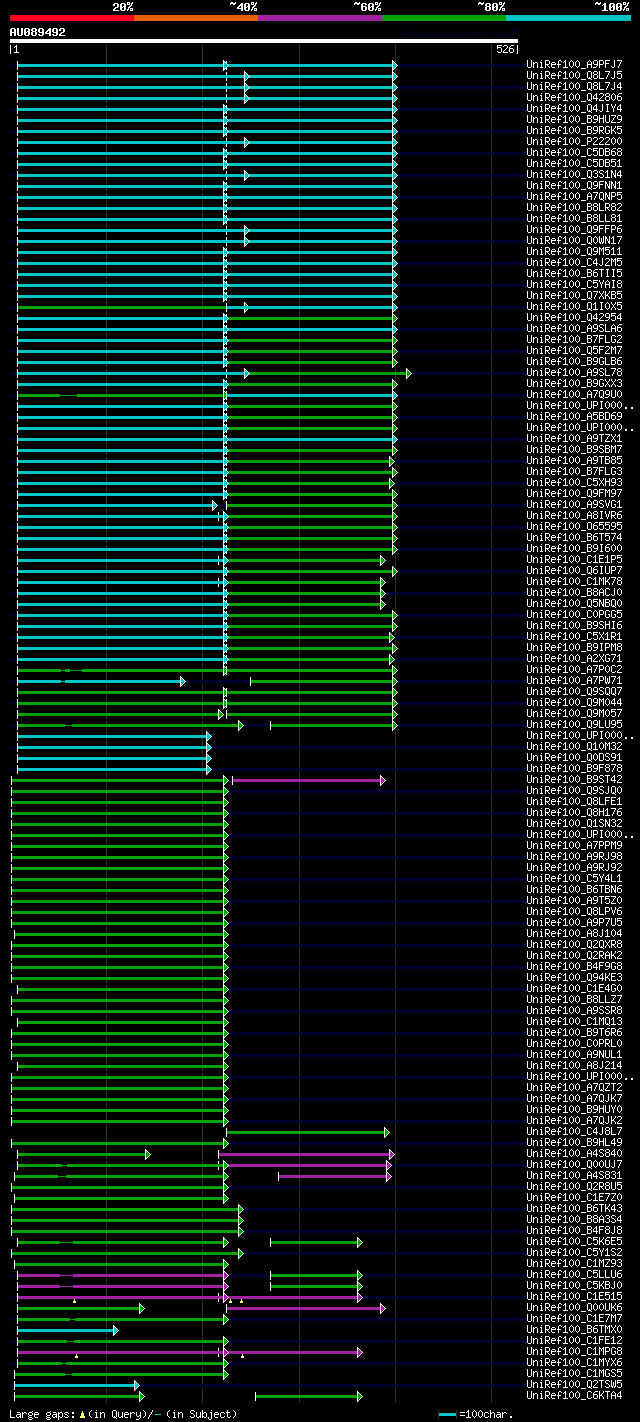This screenshot has height=1422, width=640.
Task: Click label UniRef100_B6TMX0
Action: point(575,1330)
